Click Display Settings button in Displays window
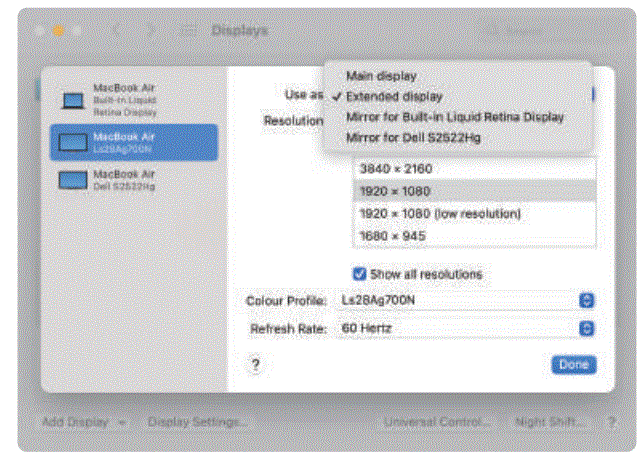 [196, 422]
